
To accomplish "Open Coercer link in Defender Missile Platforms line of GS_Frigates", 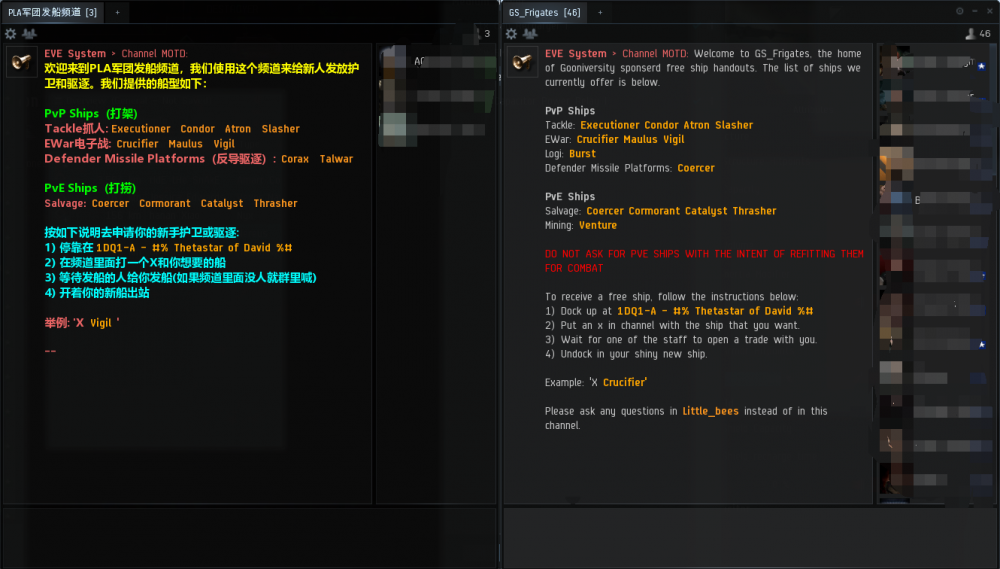I will pos(696,168).
